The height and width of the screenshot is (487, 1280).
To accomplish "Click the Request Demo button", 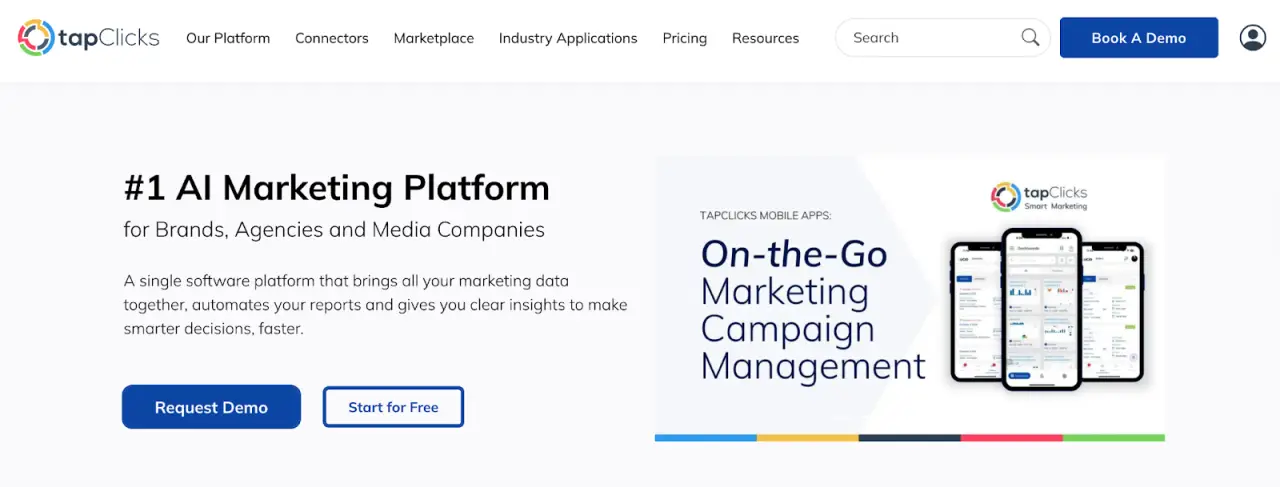I will click(x=211, y=407).
